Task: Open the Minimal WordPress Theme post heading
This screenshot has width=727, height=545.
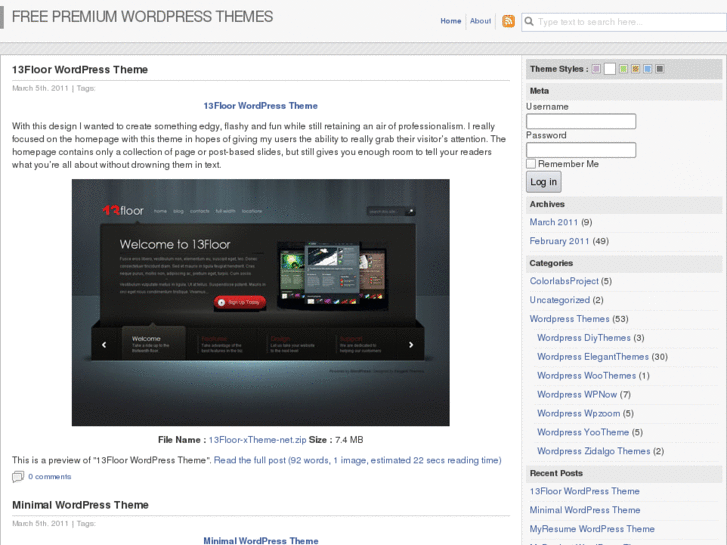Action: point(80,505)
